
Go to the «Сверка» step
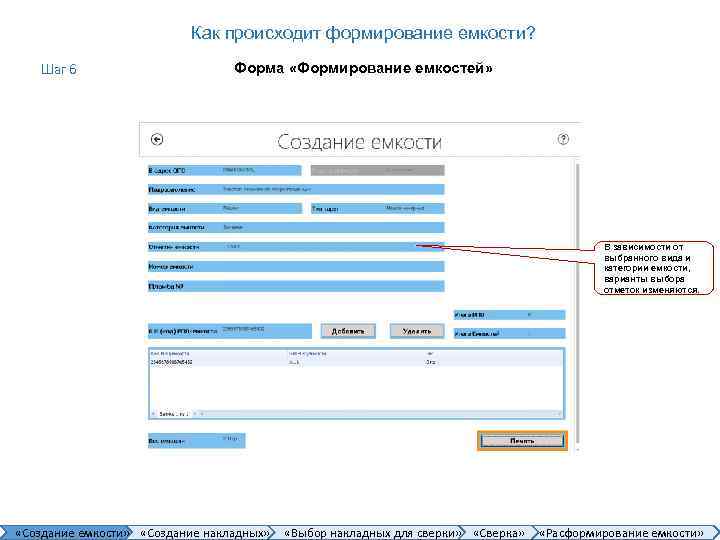pyautogui.click(x=499, y=533)
